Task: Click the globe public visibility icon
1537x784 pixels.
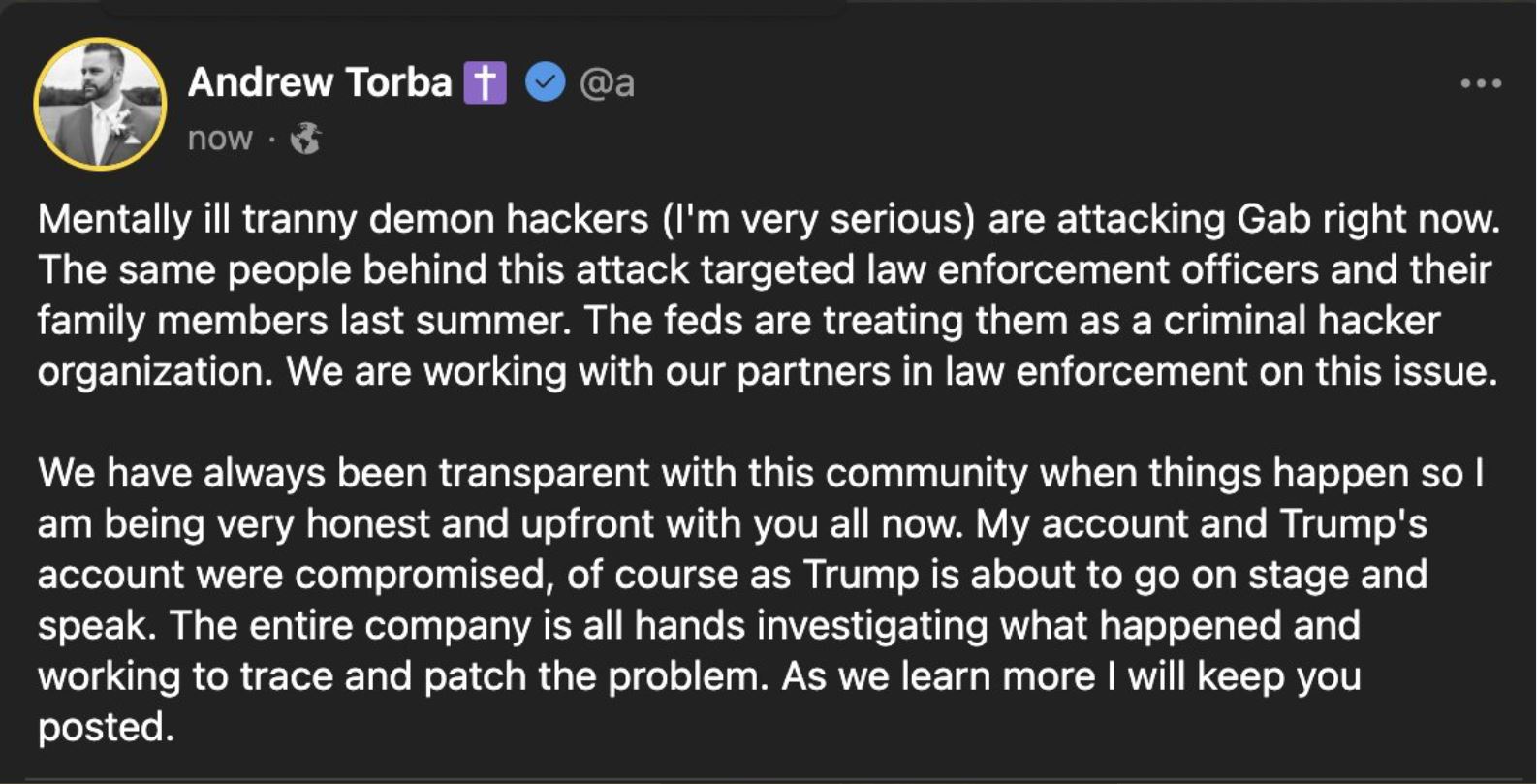Action: (306, 139)
